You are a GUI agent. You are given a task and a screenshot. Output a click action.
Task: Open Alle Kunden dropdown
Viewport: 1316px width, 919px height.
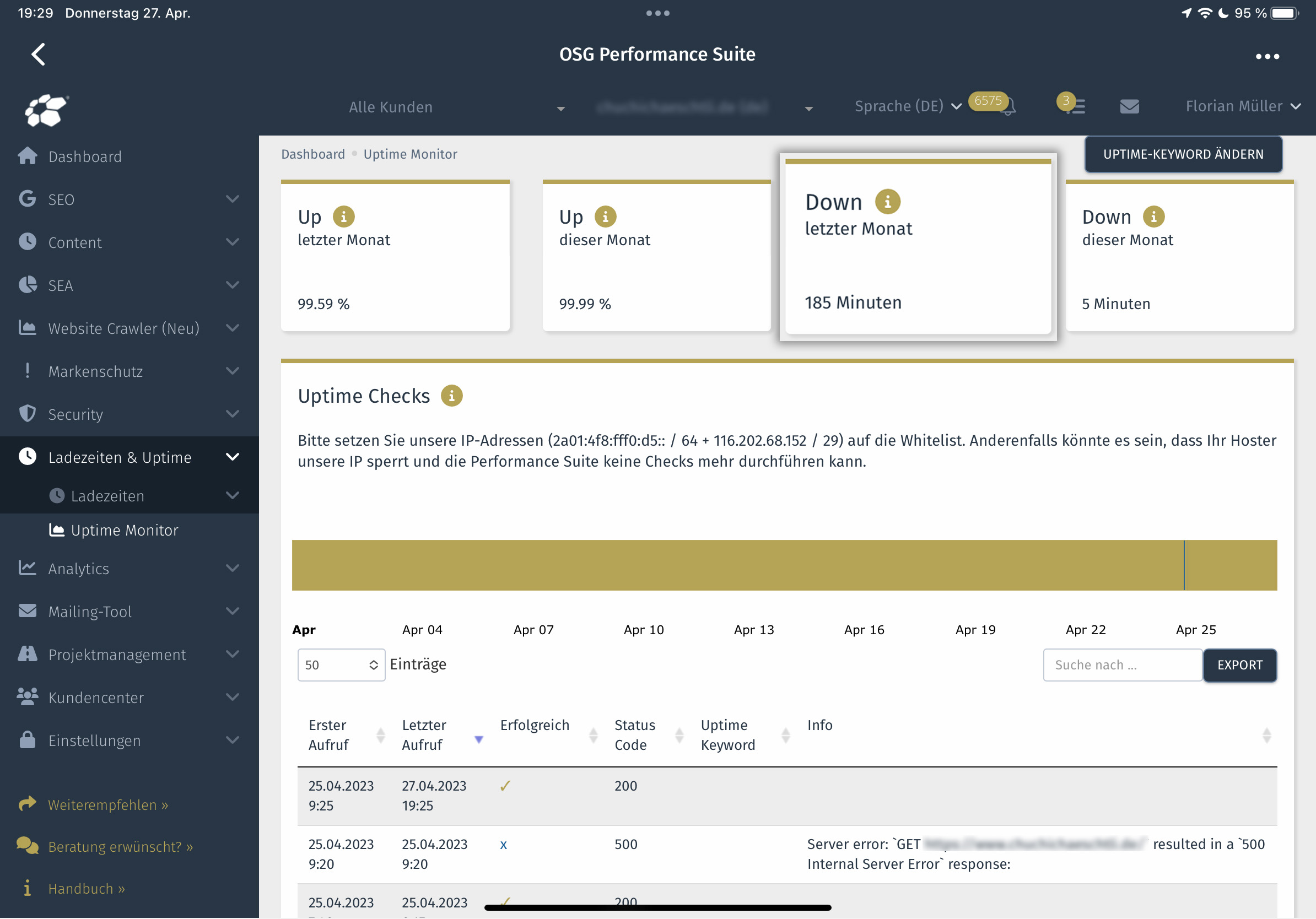point(457,107)
